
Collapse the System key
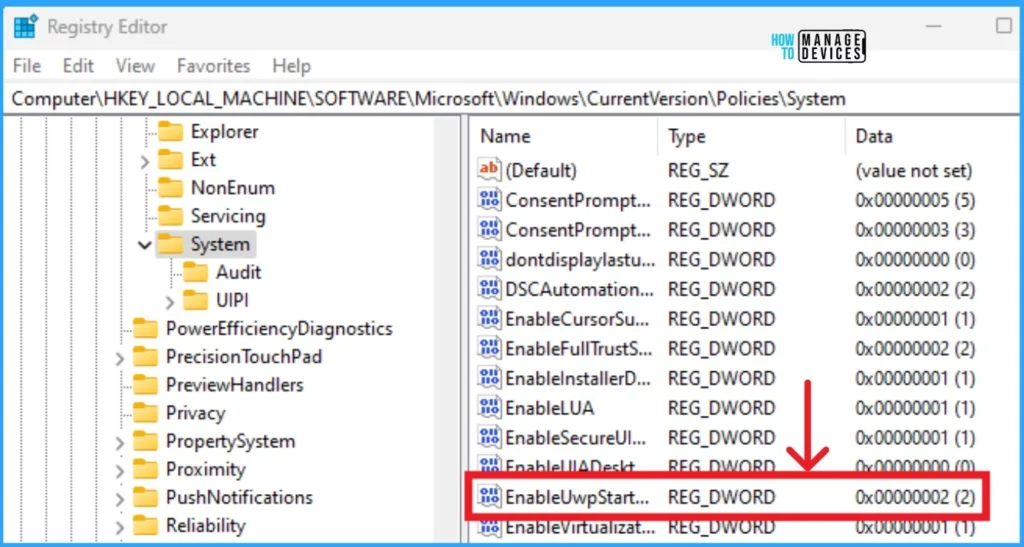coord(144,245)
